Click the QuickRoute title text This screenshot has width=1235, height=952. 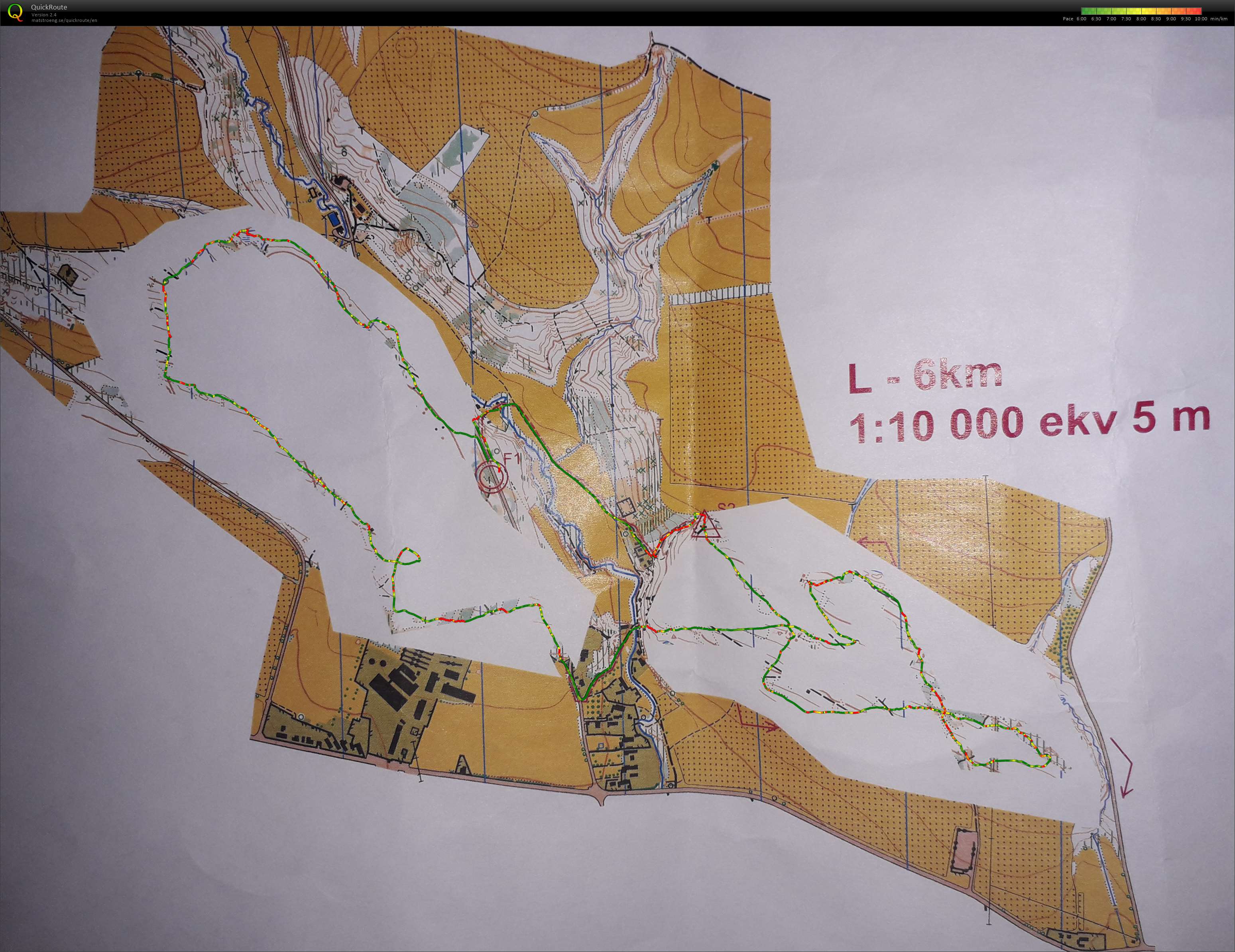pos(49,7)
